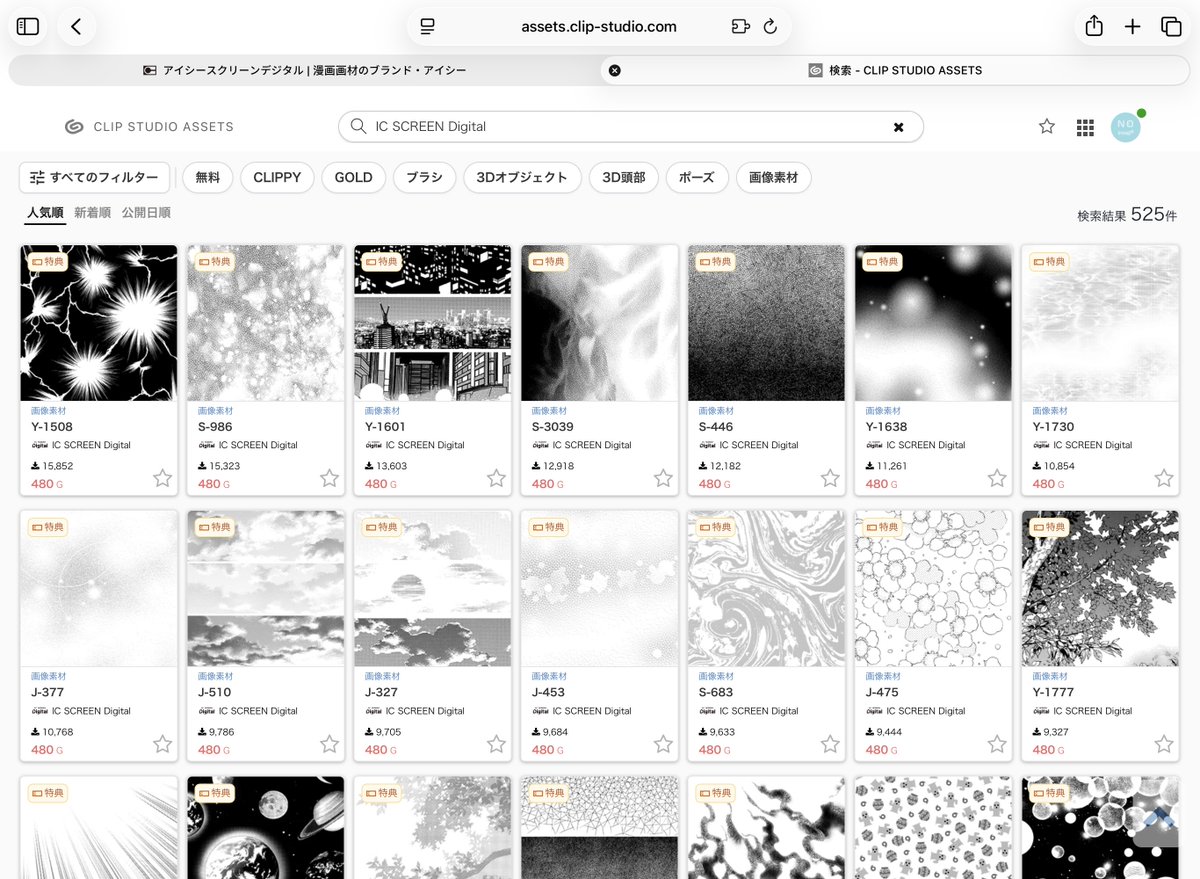
Task: Open the J-475 flower pattern thumbnail
Action: coord(934,589)
